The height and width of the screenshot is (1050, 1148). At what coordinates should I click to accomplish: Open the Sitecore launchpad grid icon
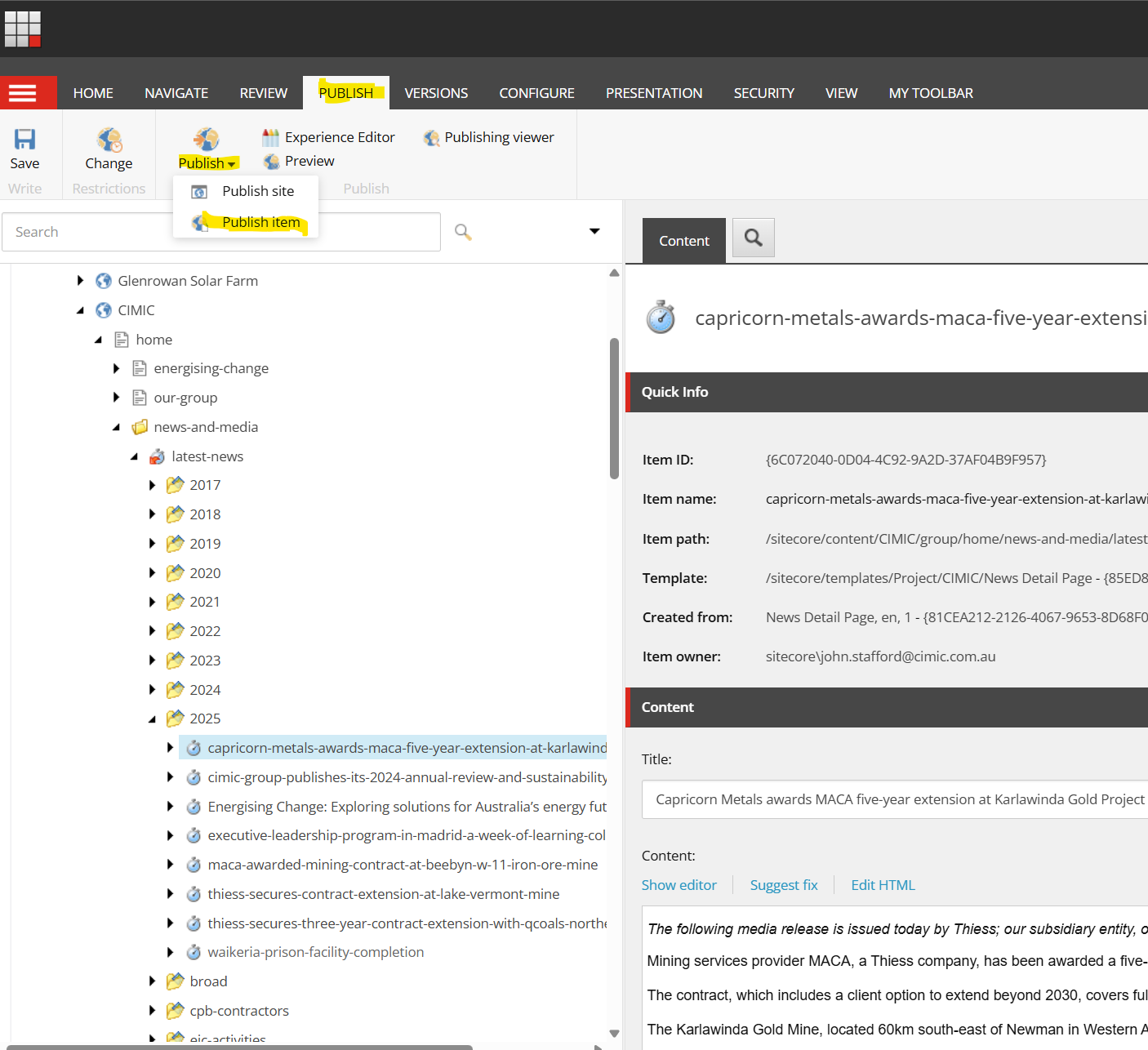(23, 29)
